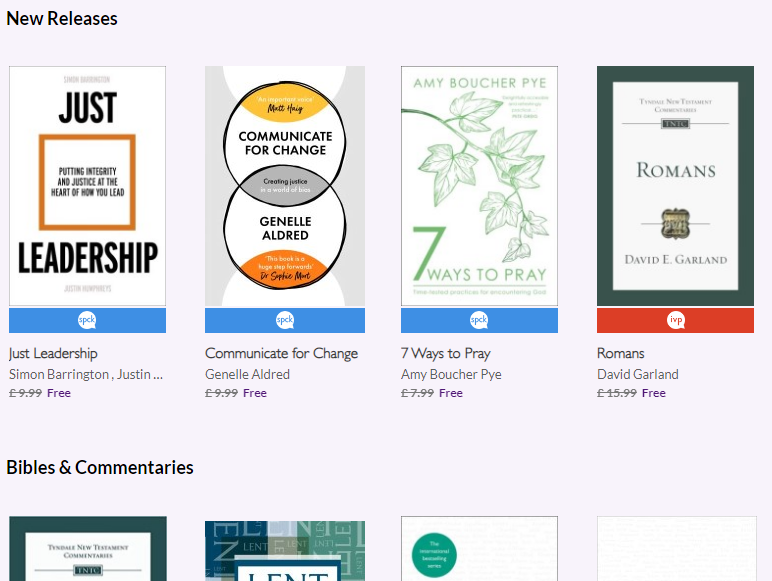This screenshot has width=772, height=581.
Task: Click the Free price under Just Leadership
Action: (x=59, y=393)
